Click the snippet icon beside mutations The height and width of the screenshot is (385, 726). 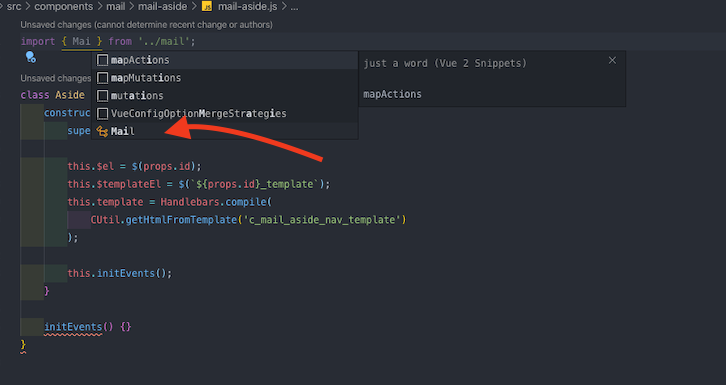(102, 96)
